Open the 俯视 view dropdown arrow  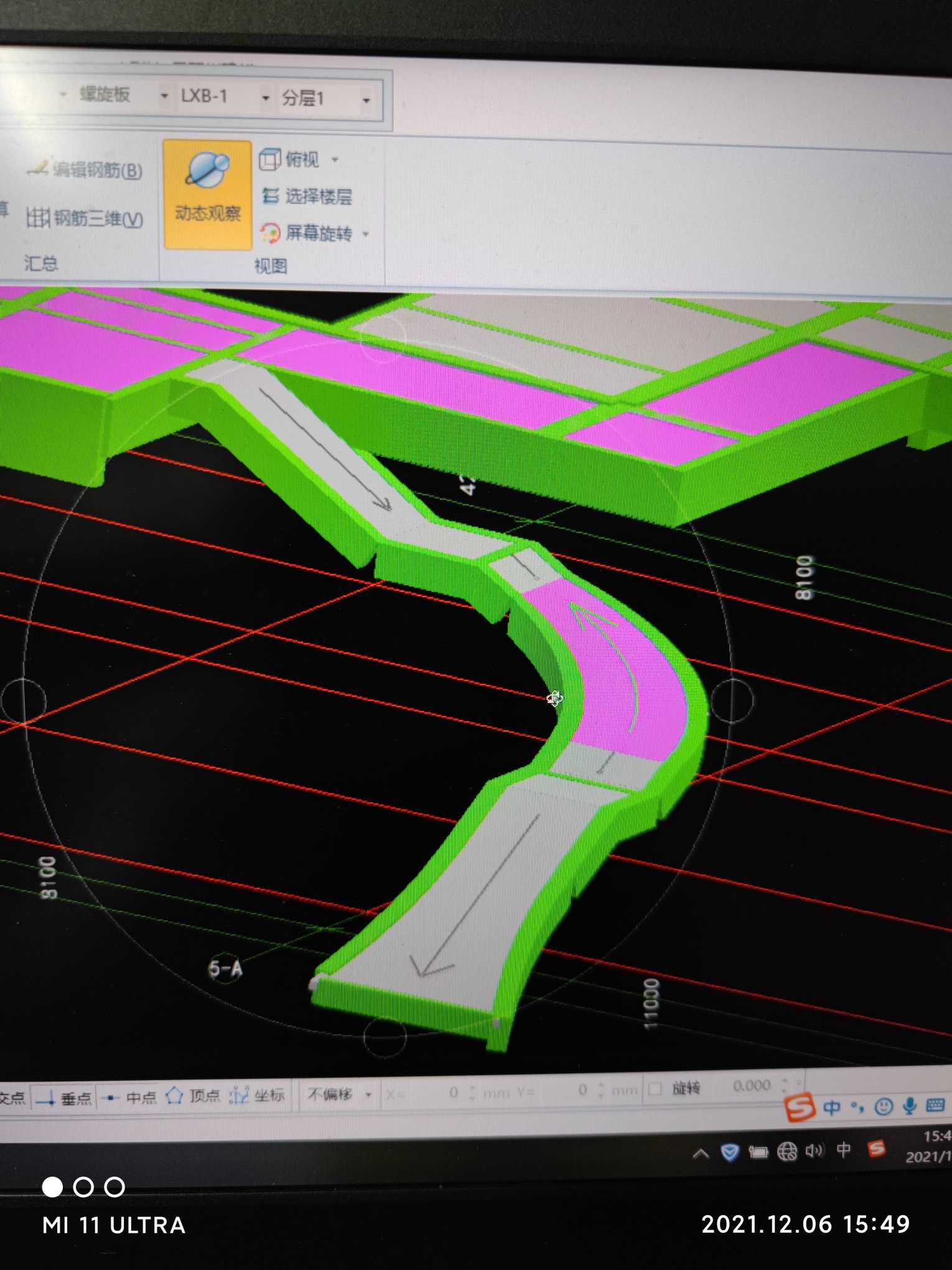tap(335, 161)
